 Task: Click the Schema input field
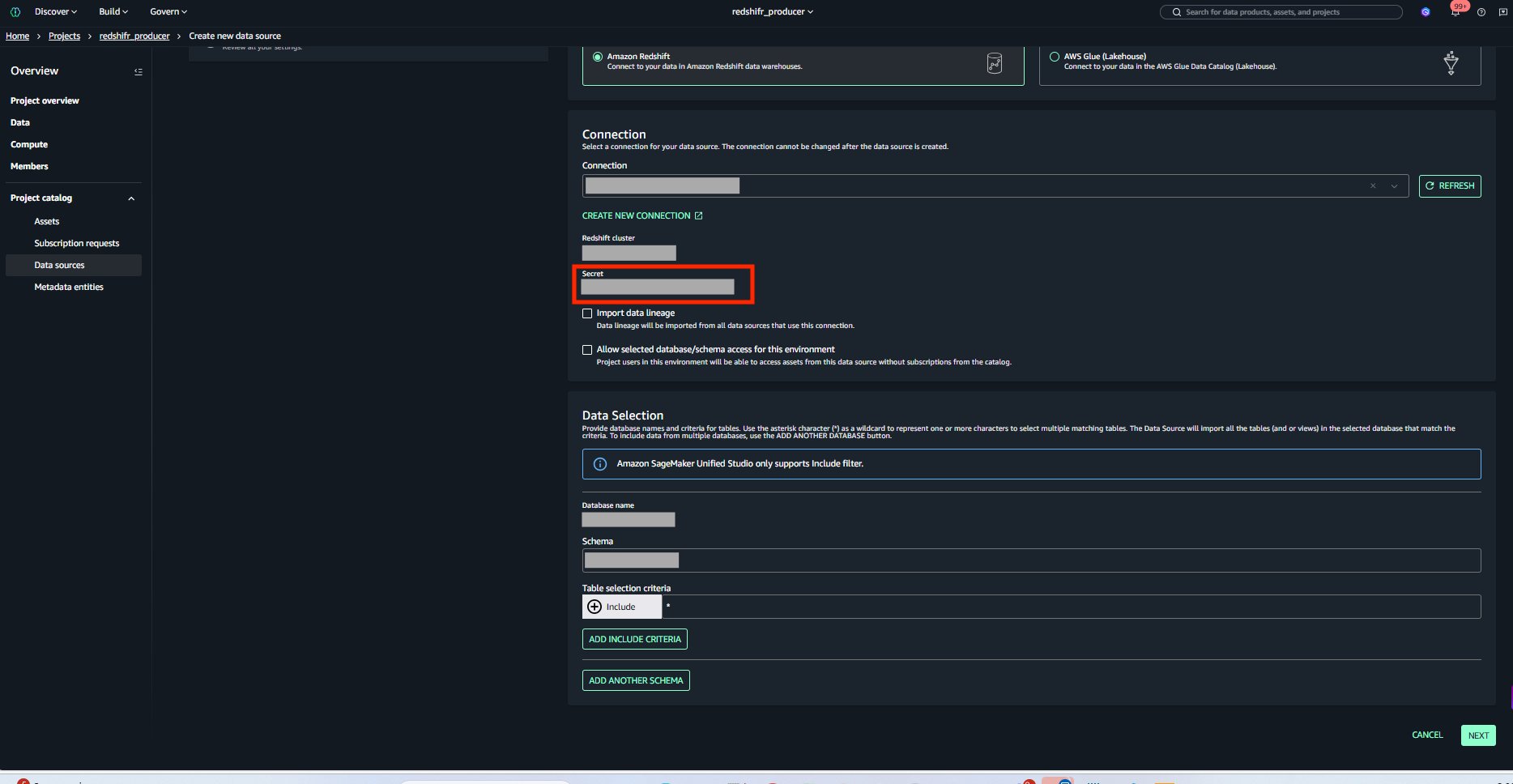click(1031, 560)
